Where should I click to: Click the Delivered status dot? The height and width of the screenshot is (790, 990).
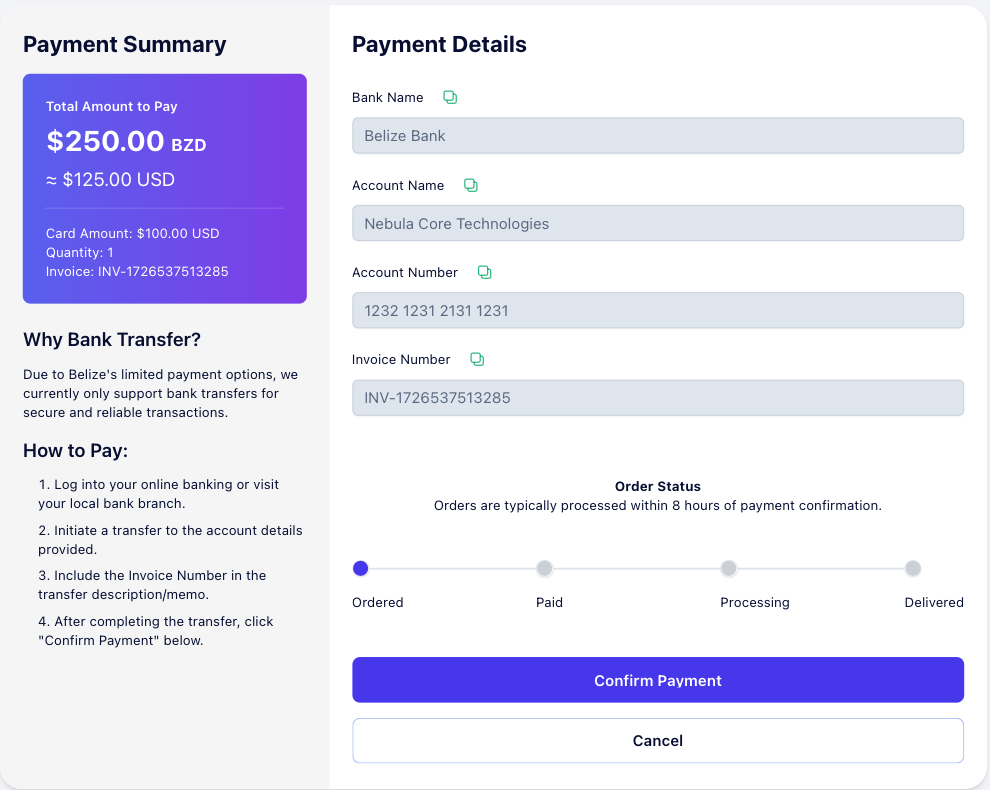(913, 568)
